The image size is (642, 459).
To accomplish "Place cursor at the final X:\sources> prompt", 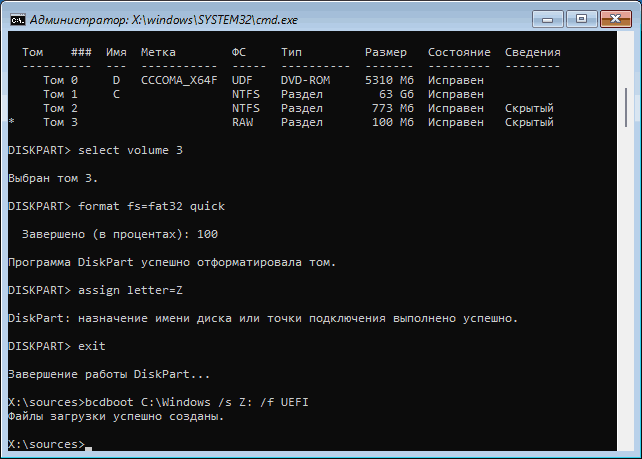I will click(x=87, y=444).
